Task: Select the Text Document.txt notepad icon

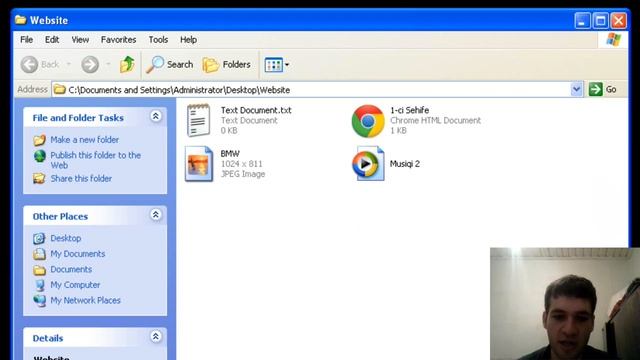Action: (198, 120)
